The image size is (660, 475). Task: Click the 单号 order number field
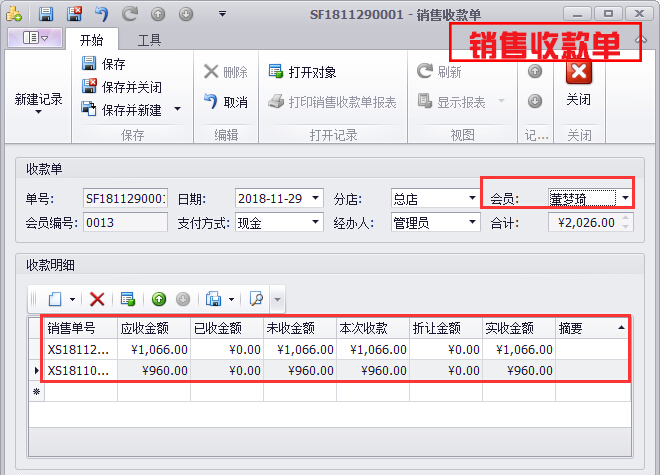pyautogui.click(x=124, y=198)
